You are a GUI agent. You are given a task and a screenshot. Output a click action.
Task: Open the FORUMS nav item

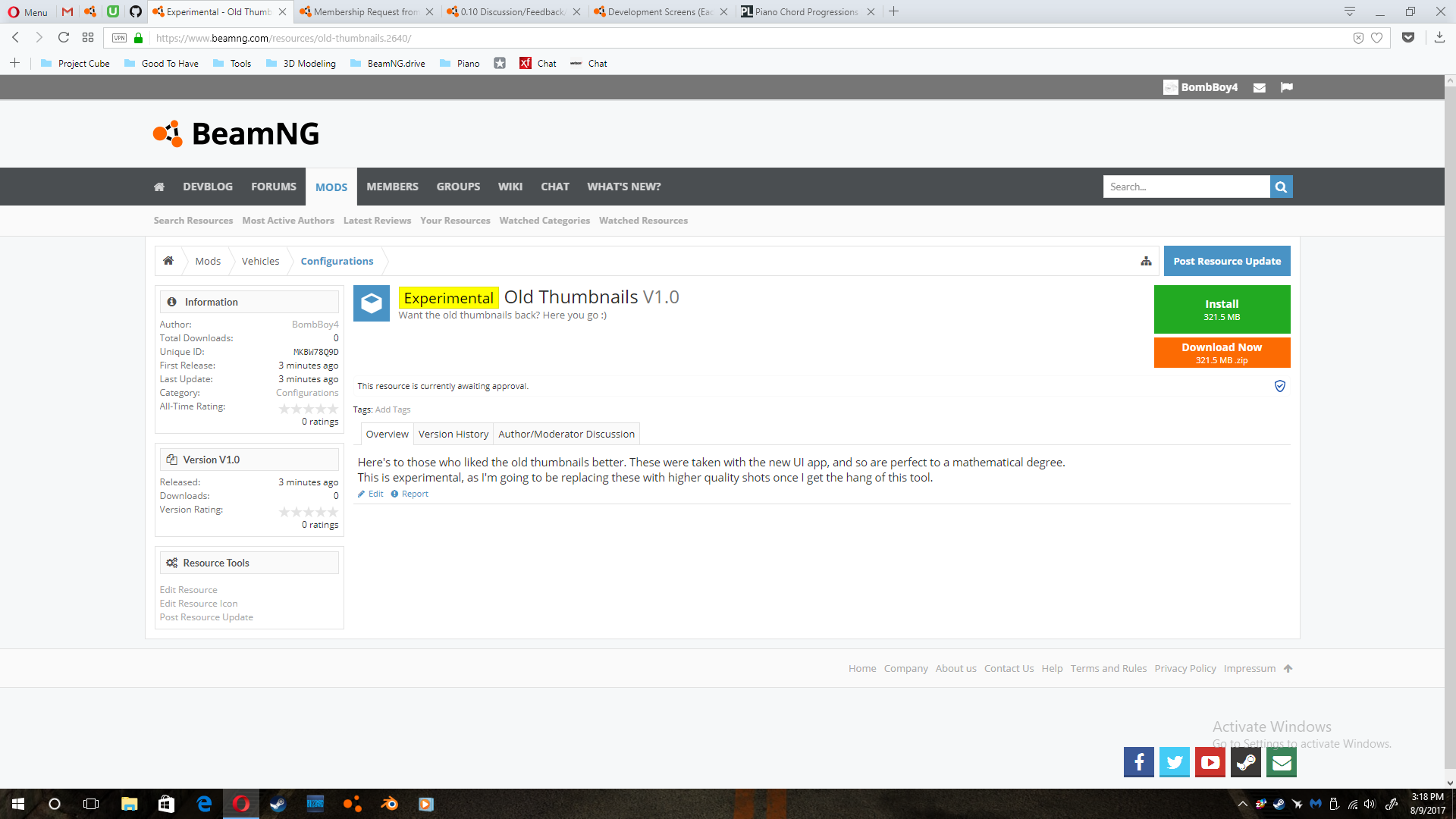pos(274,187)
